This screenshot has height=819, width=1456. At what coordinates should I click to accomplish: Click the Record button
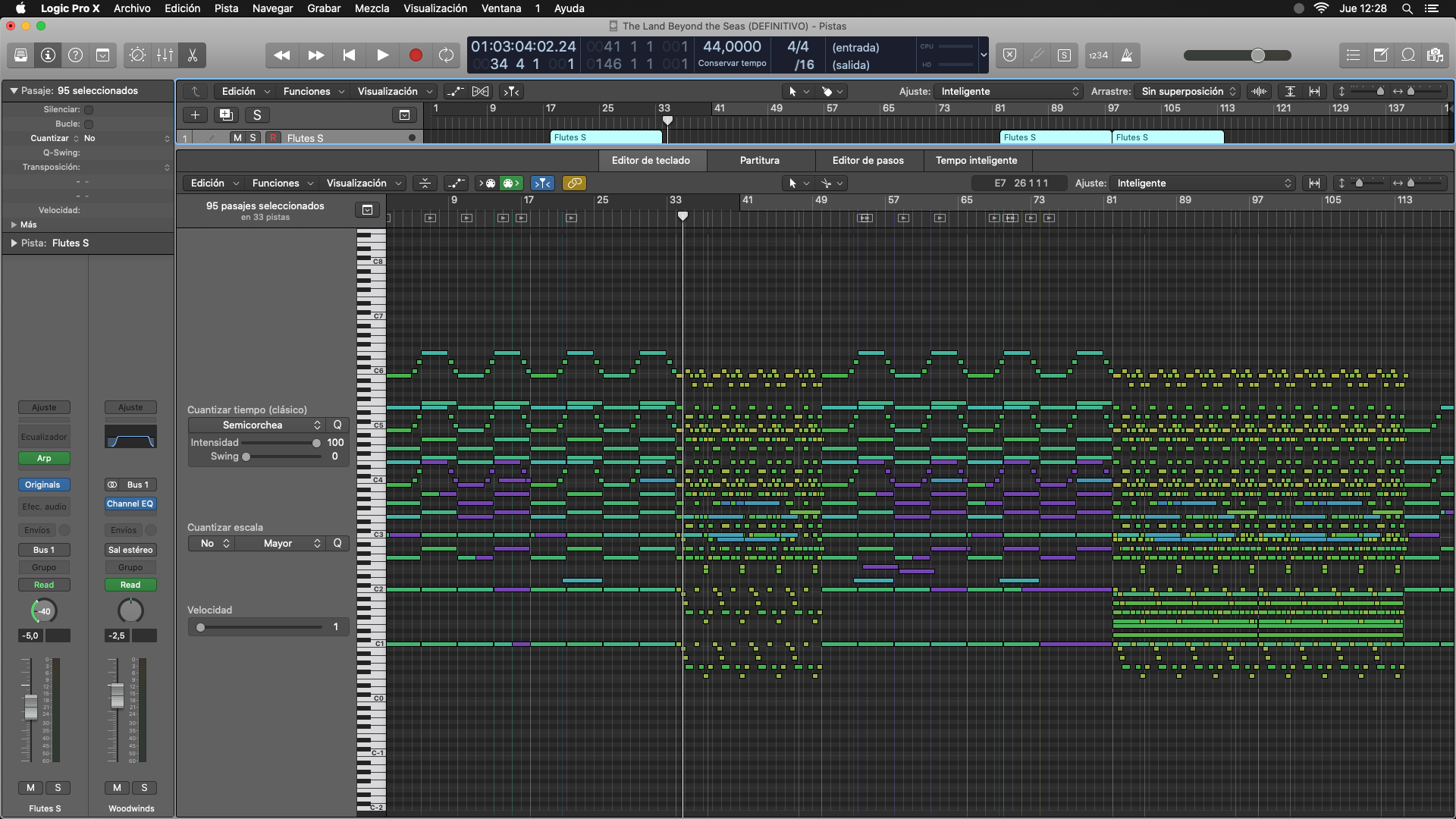pyautogui.click(x=416, y=55)
